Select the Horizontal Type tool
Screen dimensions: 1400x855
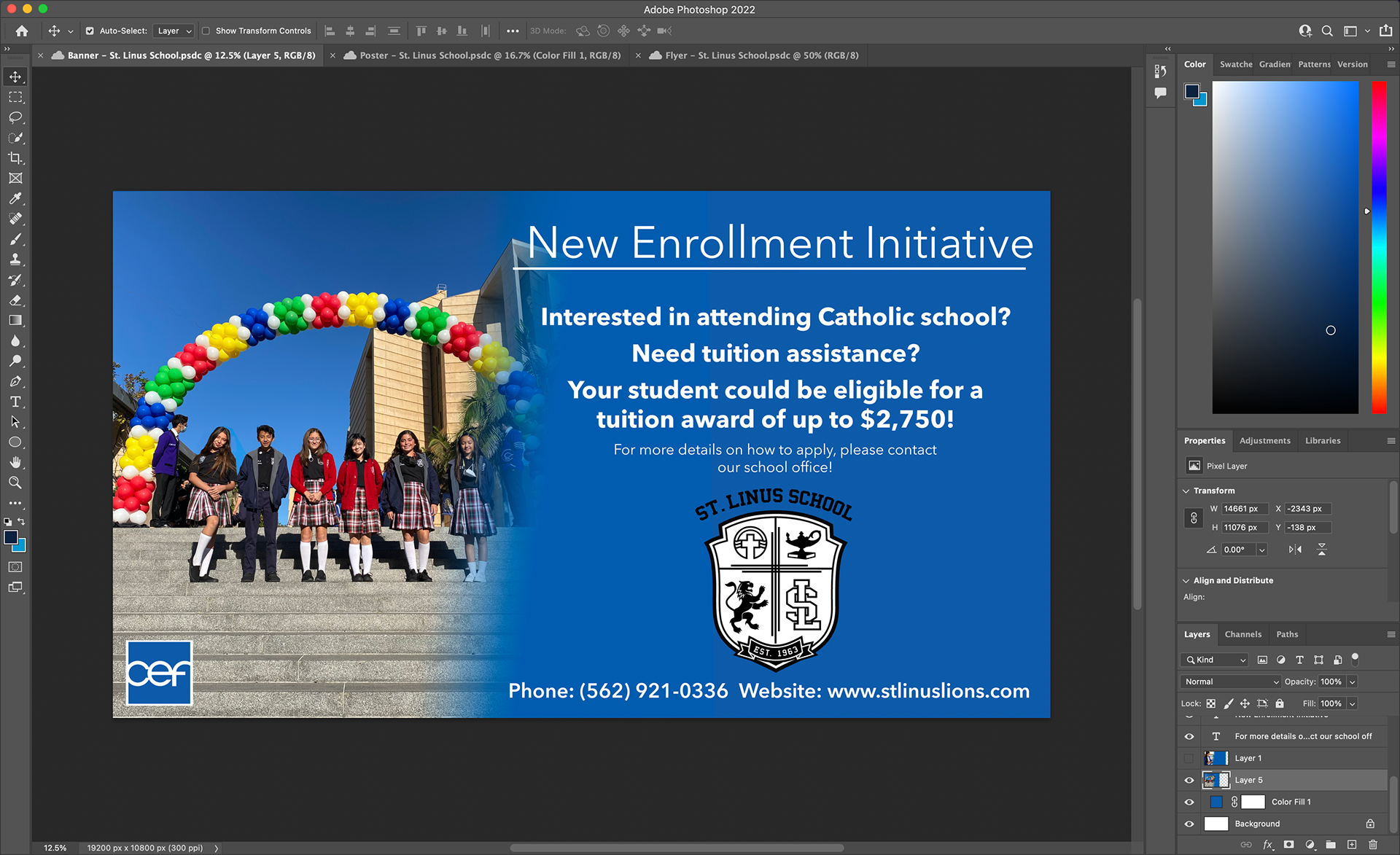coord(15,402)
